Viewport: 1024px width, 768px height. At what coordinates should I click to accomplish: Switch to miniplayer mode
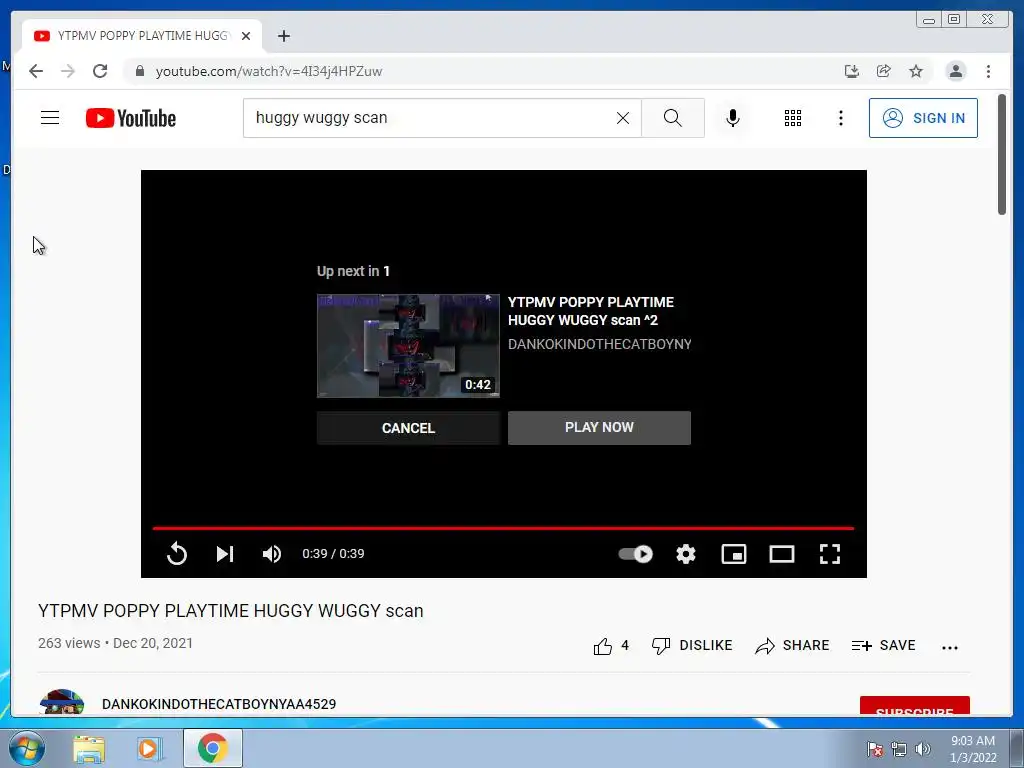point(734,554)
